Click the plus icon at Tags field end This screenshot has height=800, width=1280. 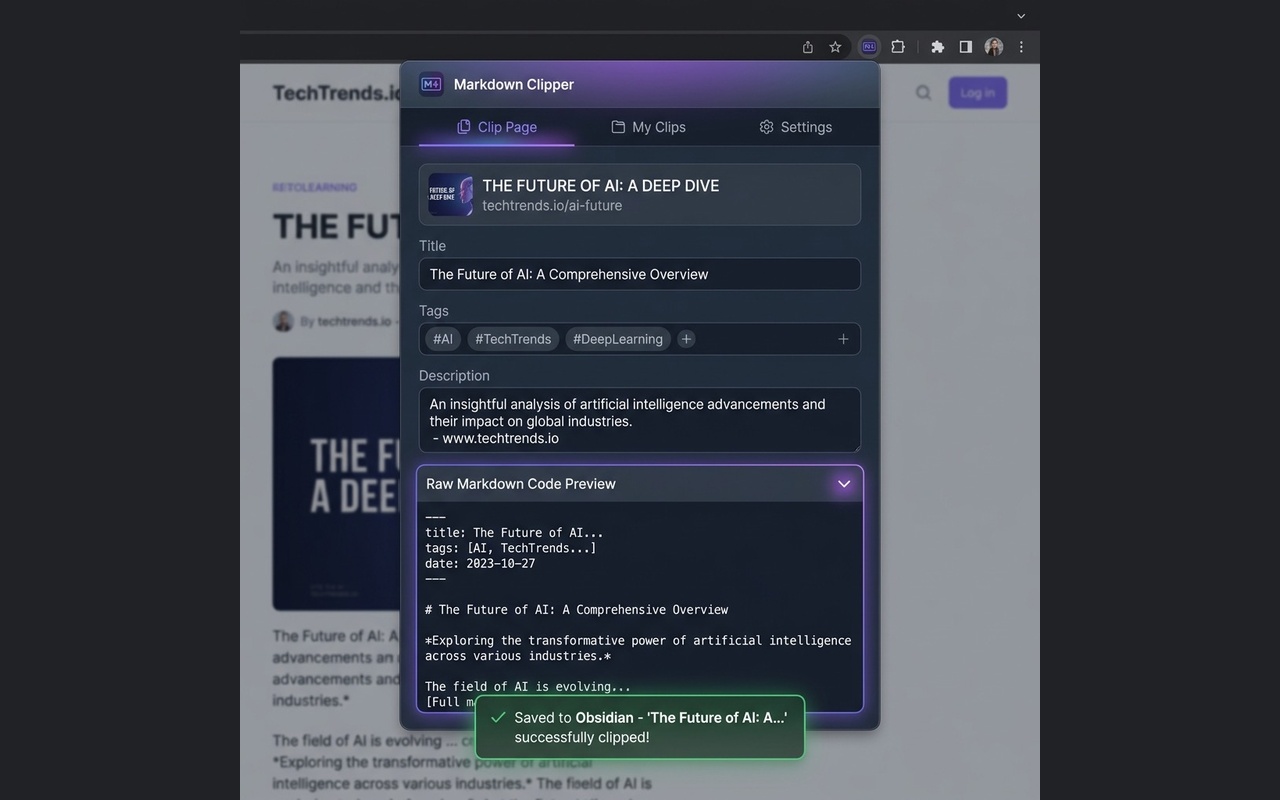pos(843,339)
